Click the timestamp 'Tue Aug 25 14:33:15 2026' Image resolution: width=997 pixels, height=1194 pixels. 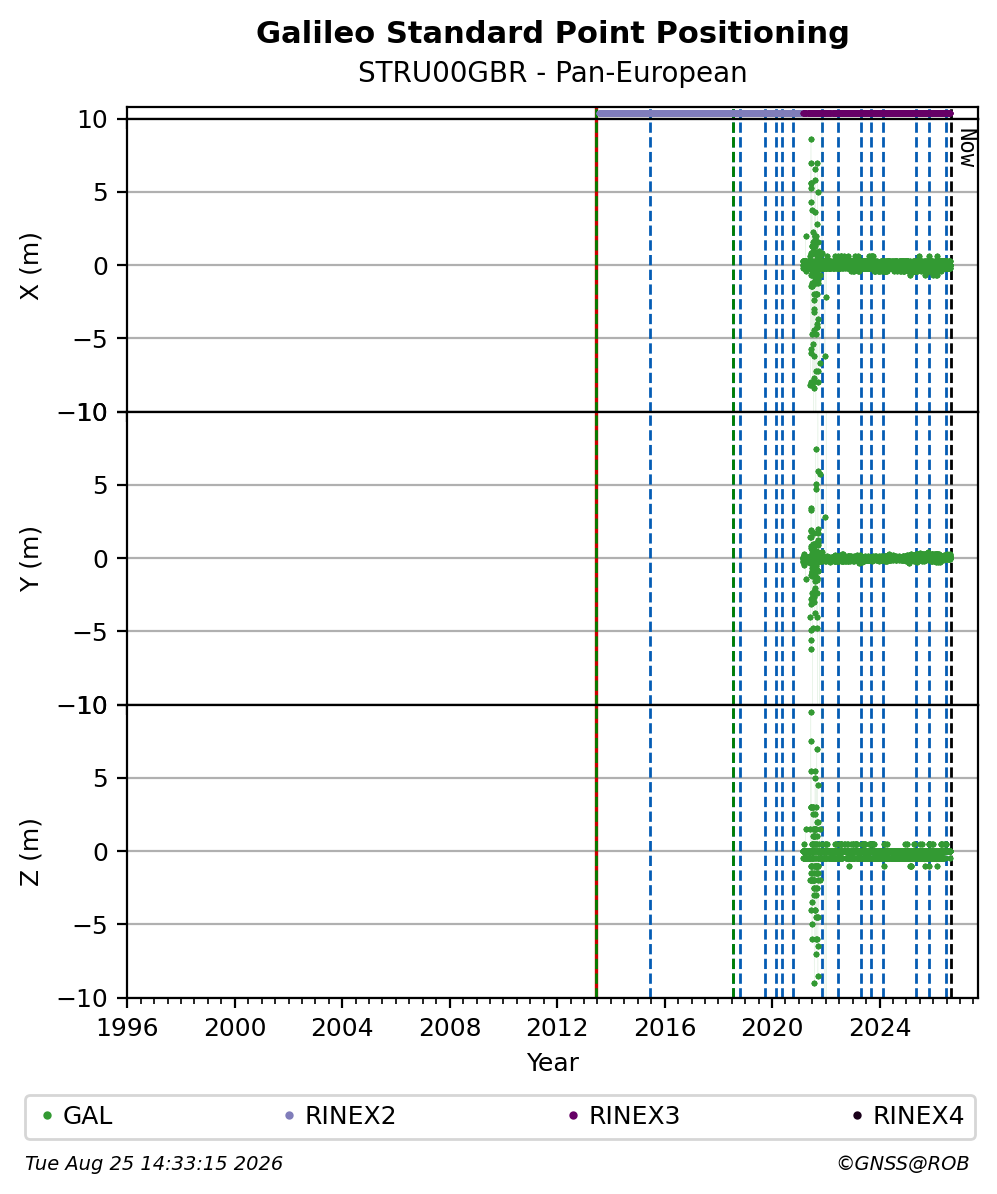click(x=154, y=1164)
